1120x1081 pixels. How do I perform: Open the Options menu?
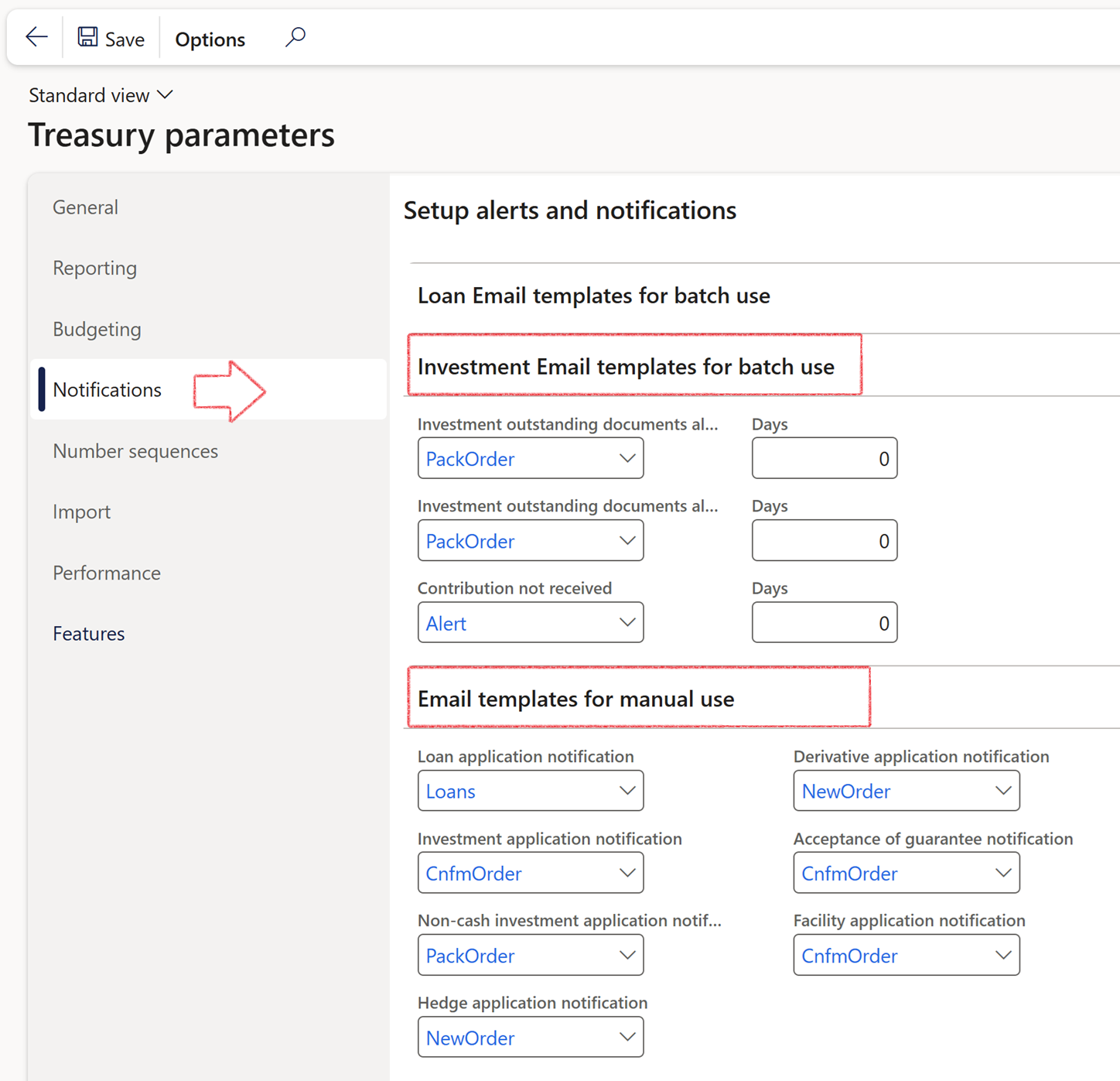point(210,39)
